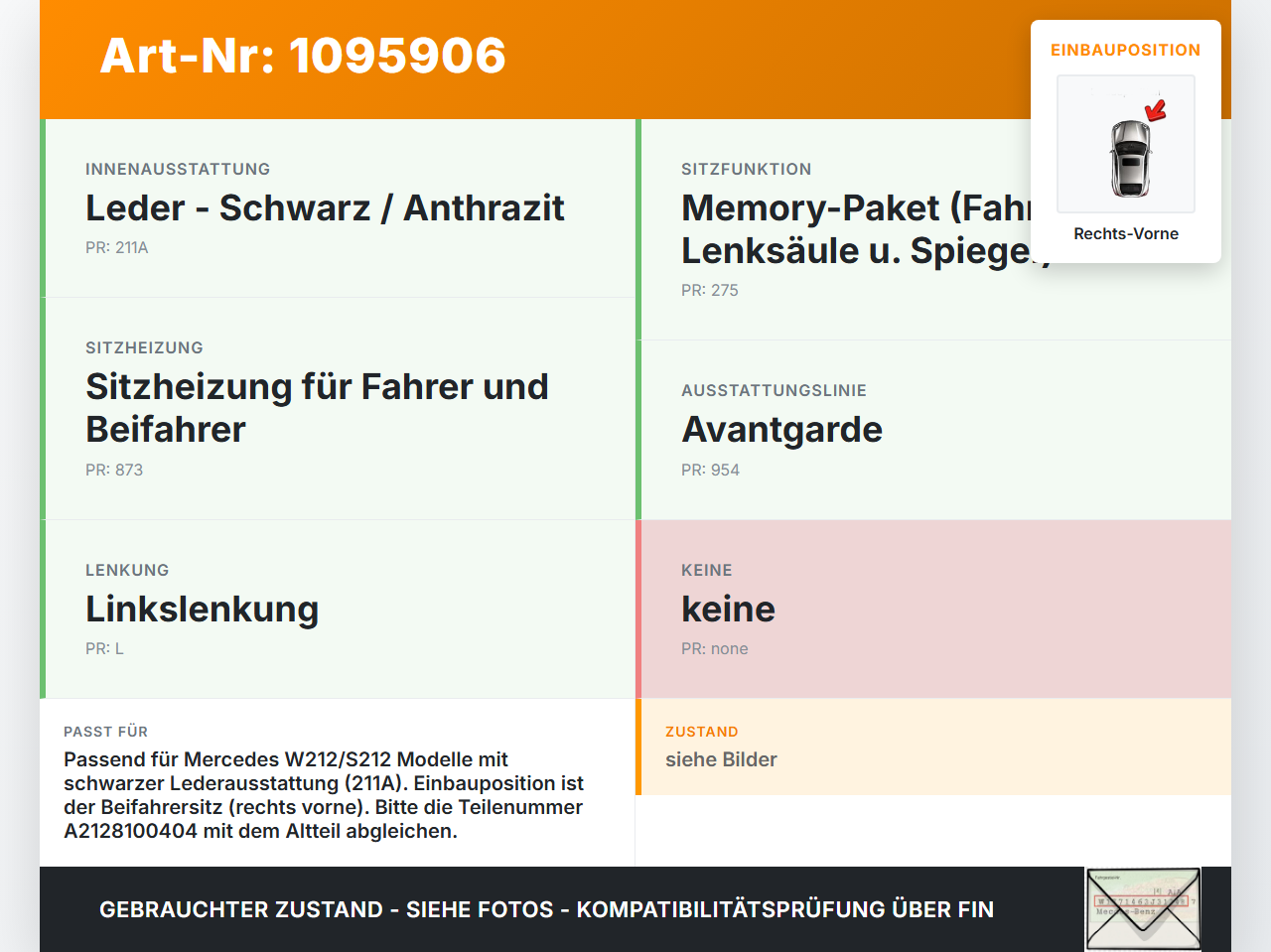Click the 'INNENAUSSTATTUNG' label

[178, 169]
